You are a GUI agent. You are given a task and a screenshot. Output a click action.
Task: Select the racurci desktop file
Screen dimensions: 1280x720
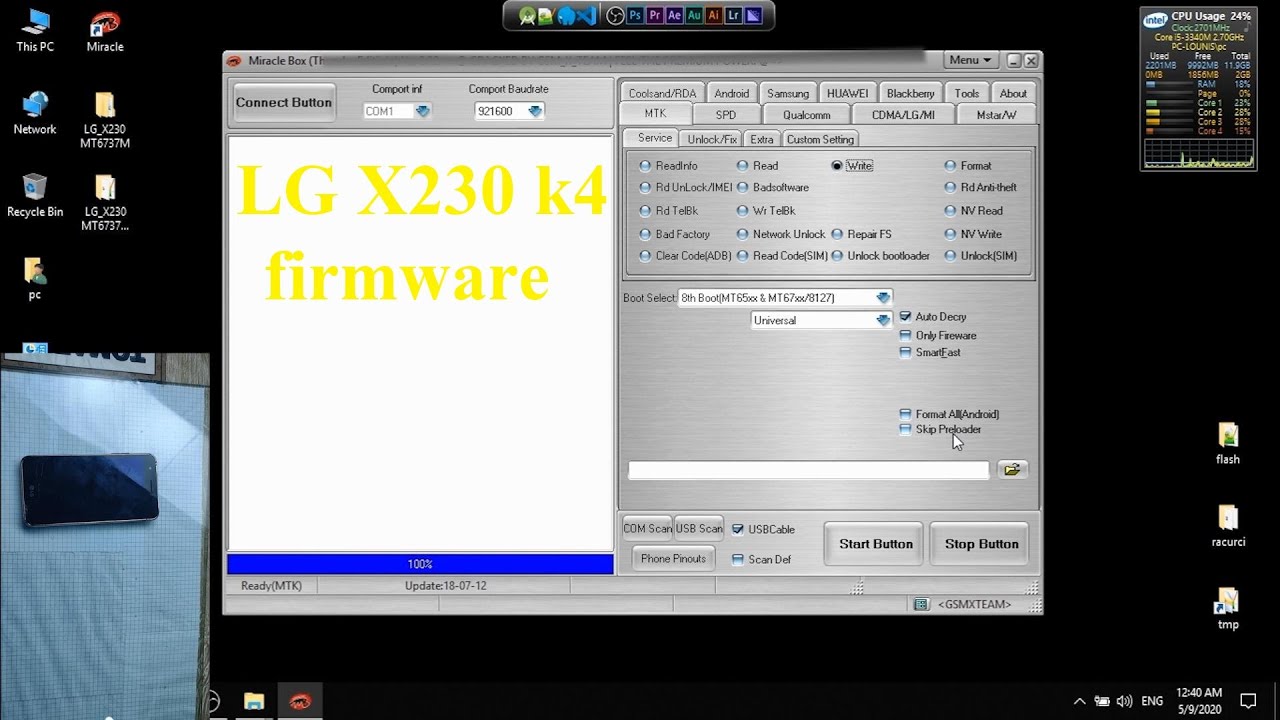(x=1228, y=526)
